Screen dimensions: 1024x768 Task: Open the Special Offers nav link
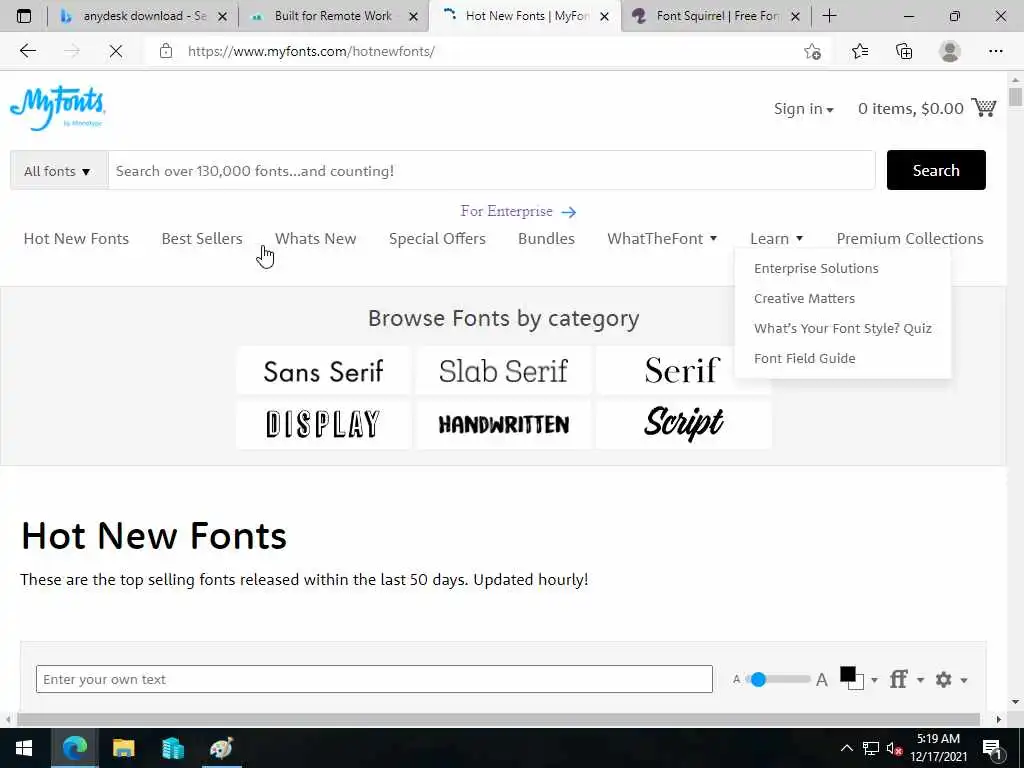point(437,239)
